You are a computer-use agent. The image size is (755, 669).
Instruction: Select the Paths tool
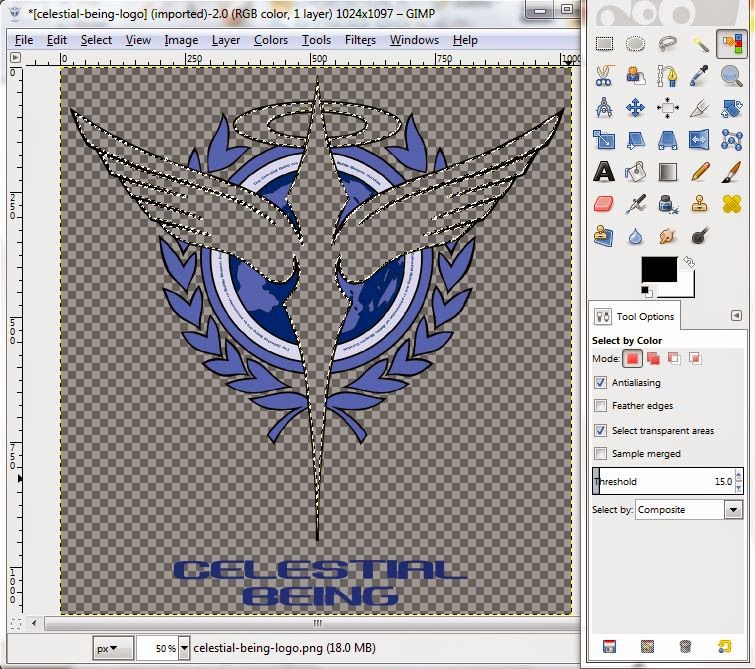click(668, 76)
